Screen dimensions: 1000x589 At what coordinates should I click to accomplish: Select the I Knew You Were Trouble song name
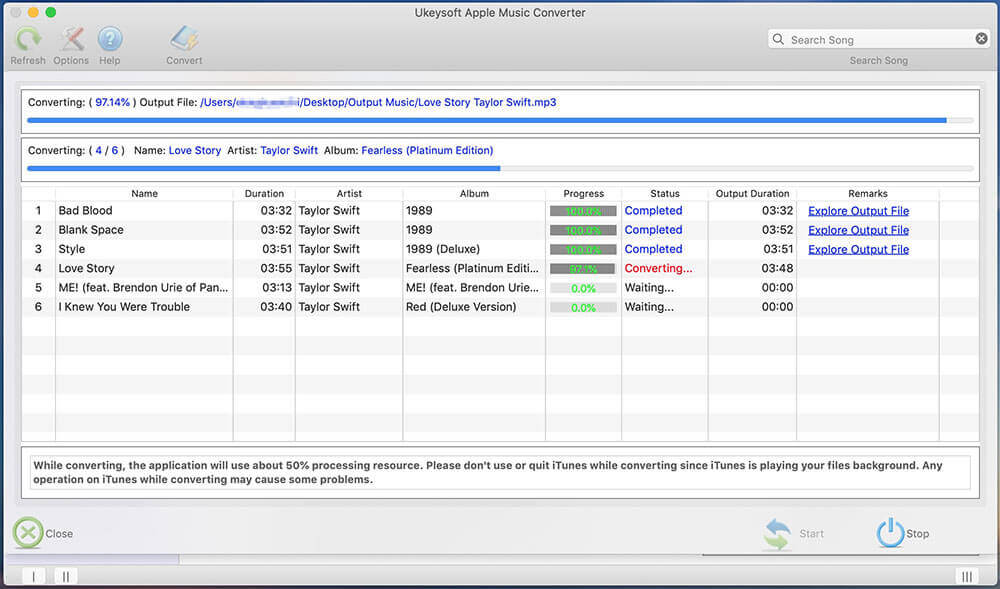pyautogui.click(x=124, y=307)
